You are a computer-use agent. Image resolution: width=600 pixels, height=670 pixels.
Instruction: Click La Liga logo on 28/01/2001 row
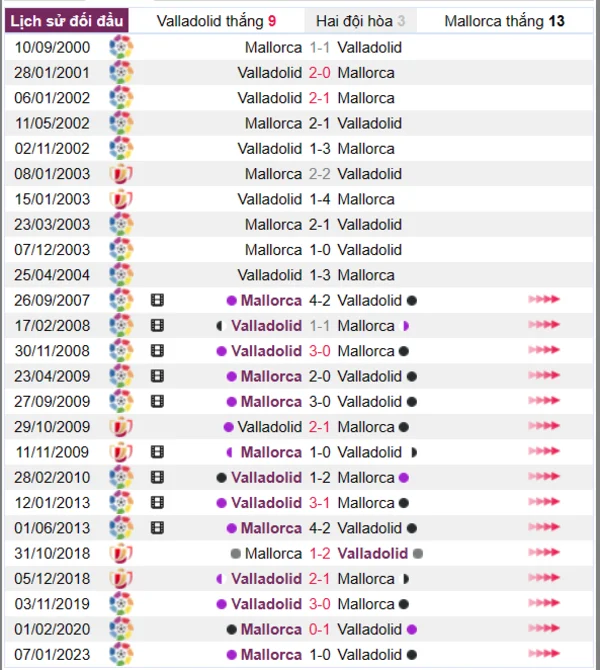click(121, 72)
